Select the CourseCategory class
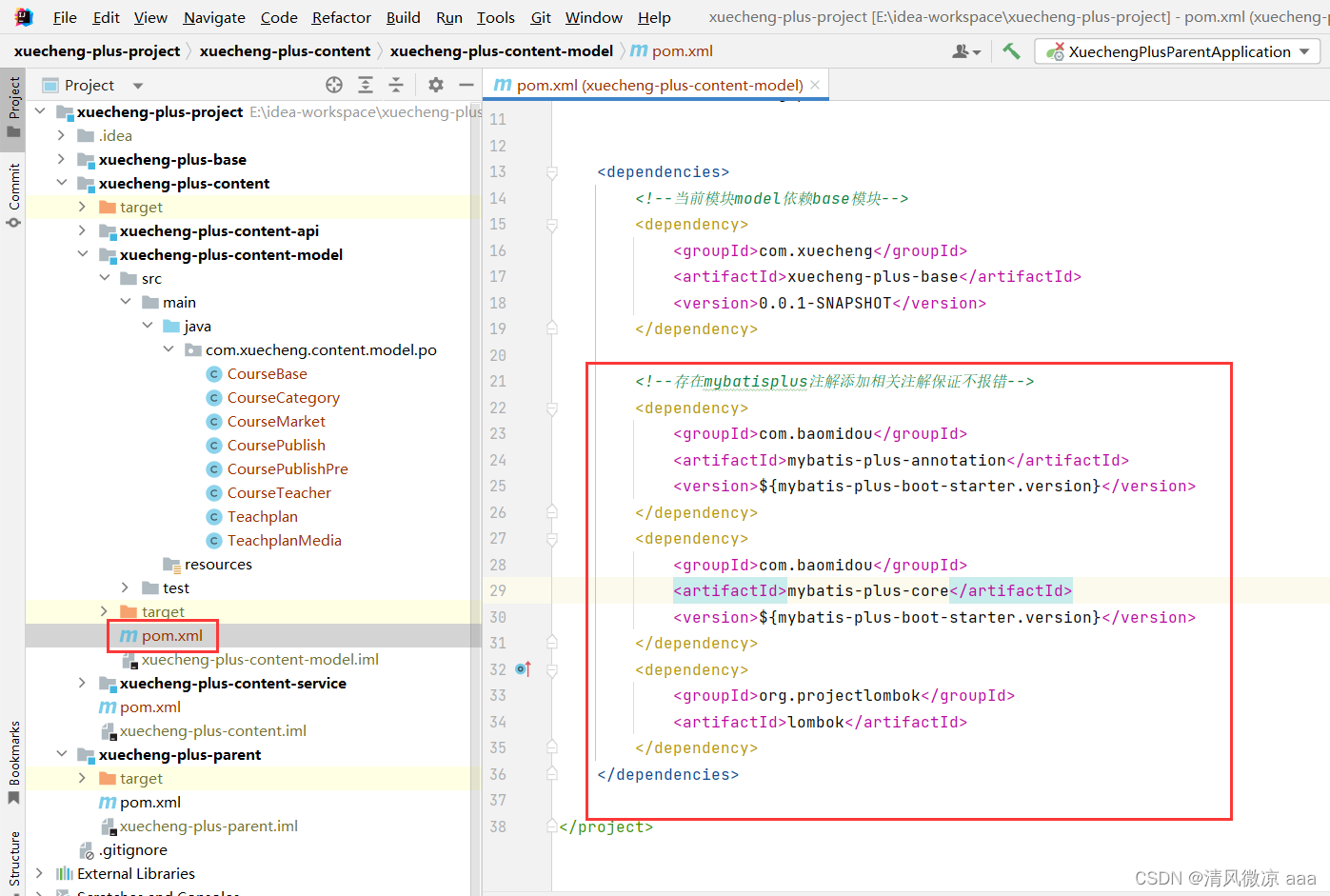The height and width of the screenshot is (896, 1330). pos(283,397)
